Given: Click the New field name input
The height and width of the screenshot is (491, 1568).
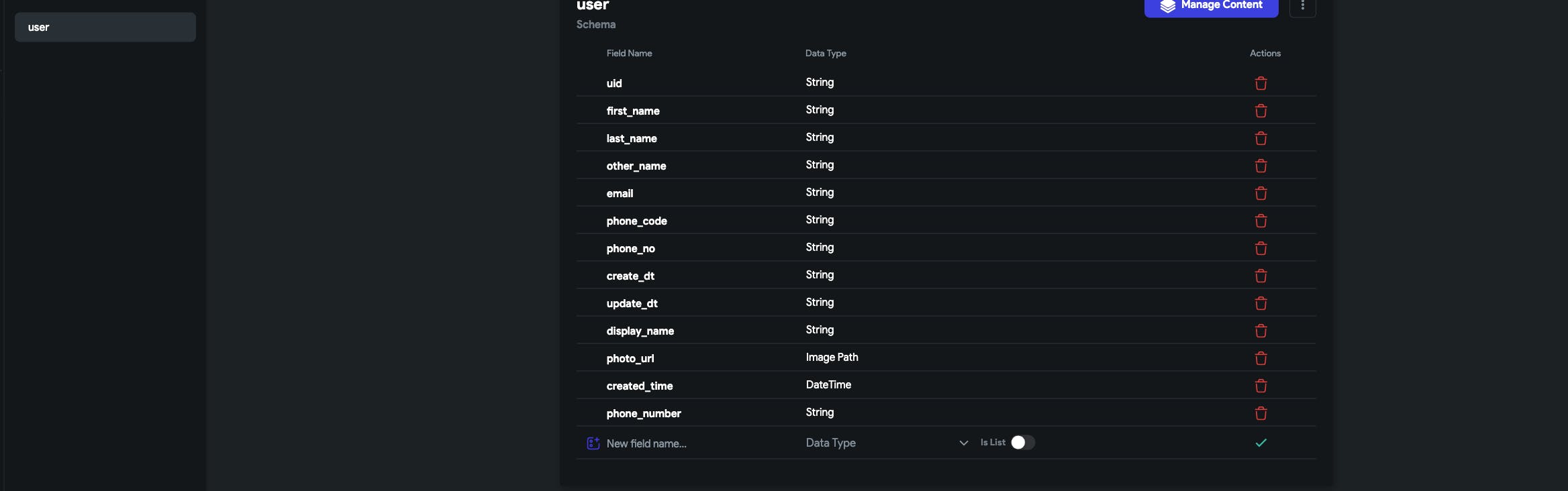Looking at the screenshot, I should pos(691,443).
